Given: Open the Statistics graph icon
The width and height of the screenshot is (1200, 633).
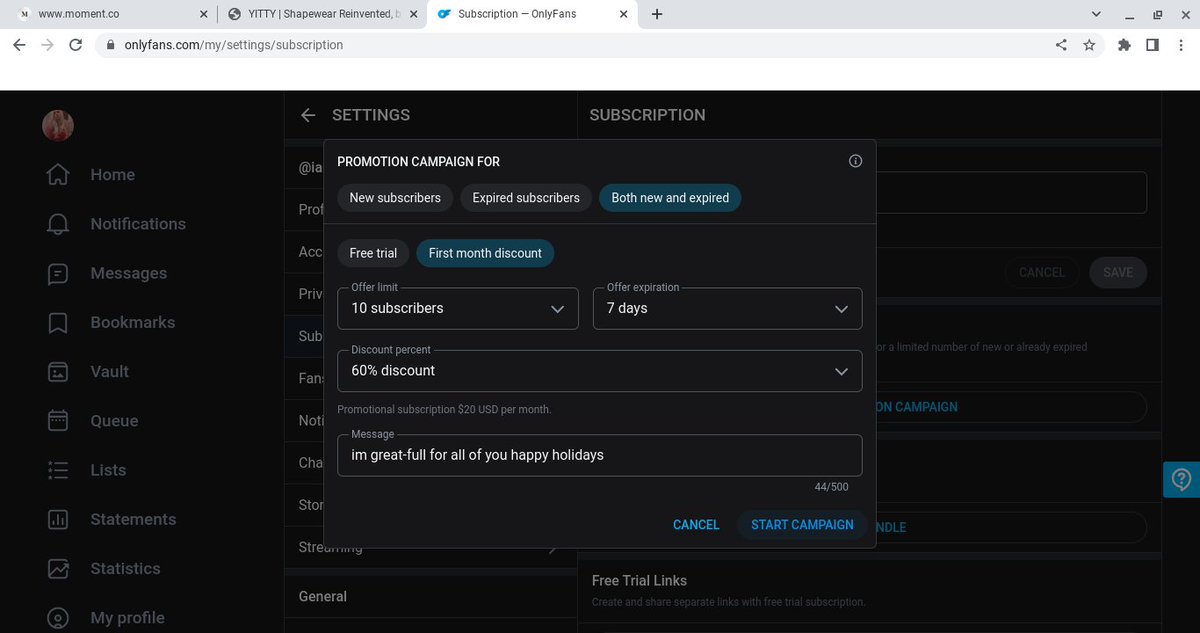Looking at the screenshot, I should pyautogui.click(x=58, y=568).
